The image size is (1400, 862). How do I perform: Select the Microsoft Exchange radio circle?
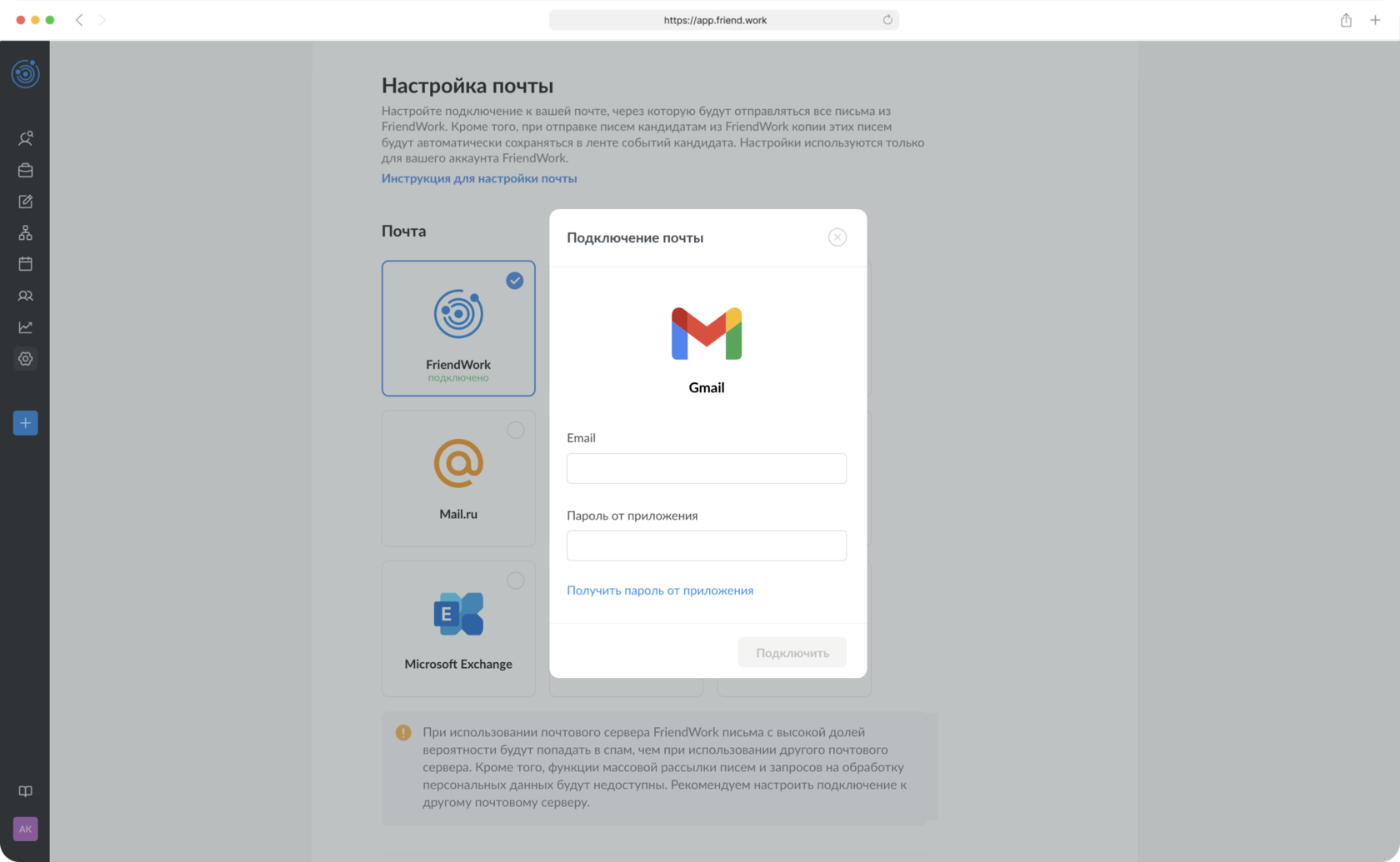(x=516, y=580)
